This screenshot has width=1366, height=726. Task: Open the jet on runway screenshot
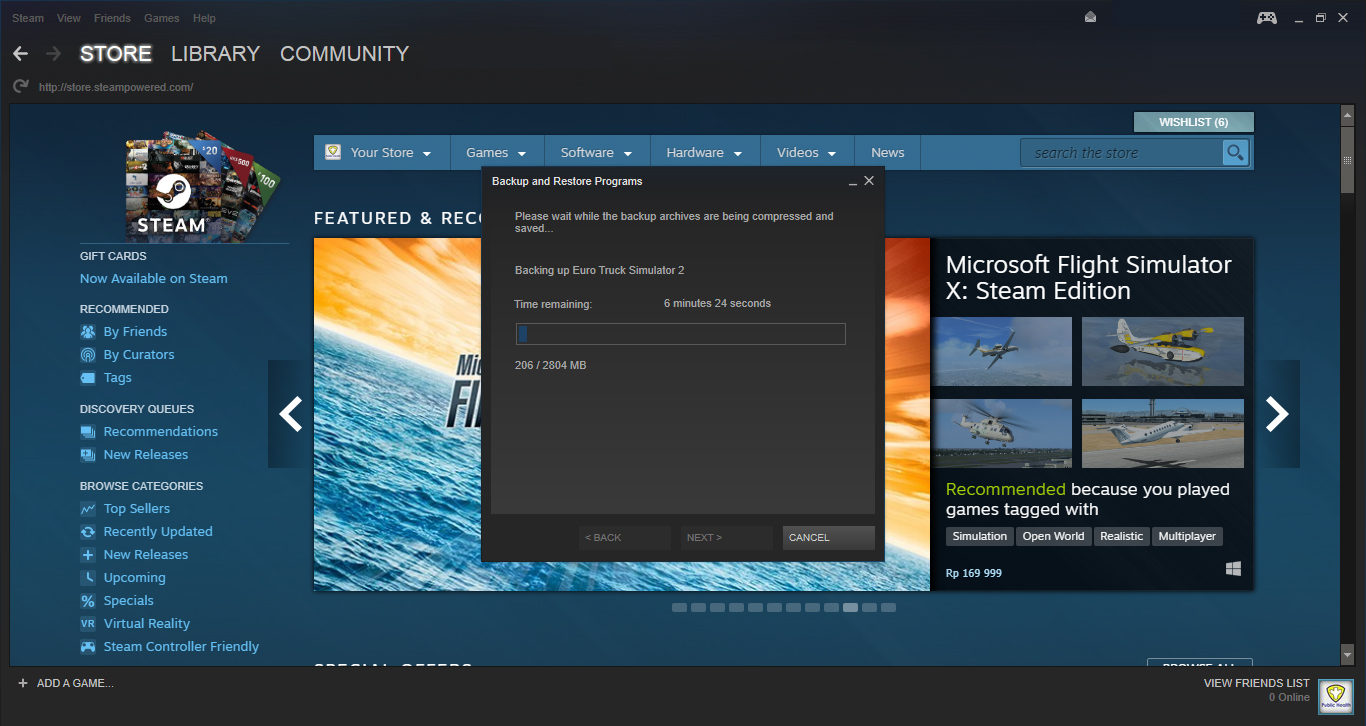click(x=1163, y=433)
